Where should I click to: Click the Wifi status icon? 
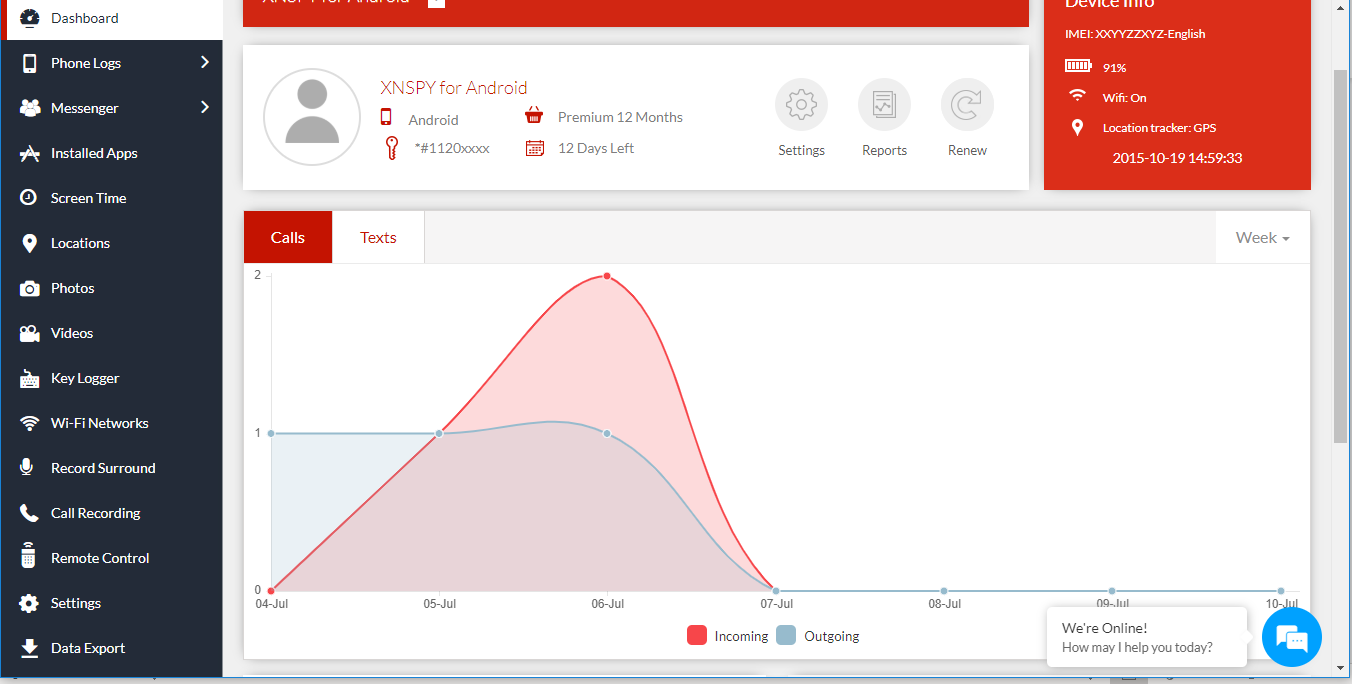pyautogui.click(x=1078, y=96)
